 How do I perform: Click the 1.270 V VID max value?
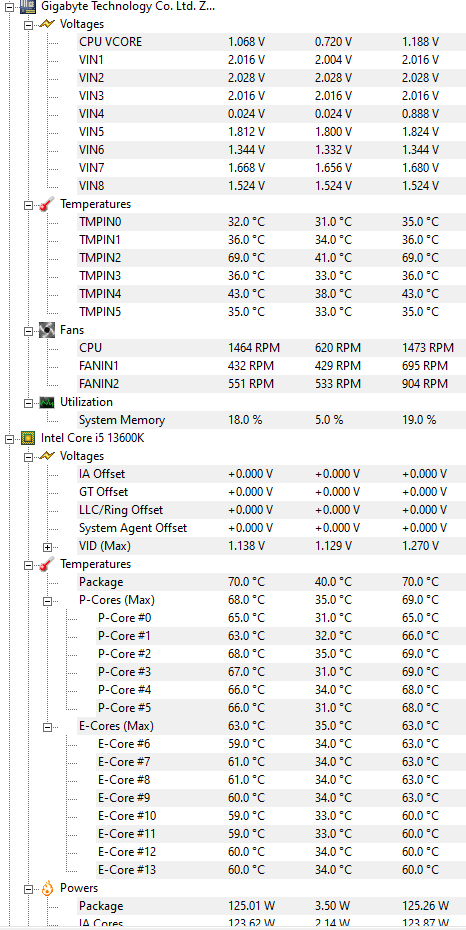pos(420,546)
